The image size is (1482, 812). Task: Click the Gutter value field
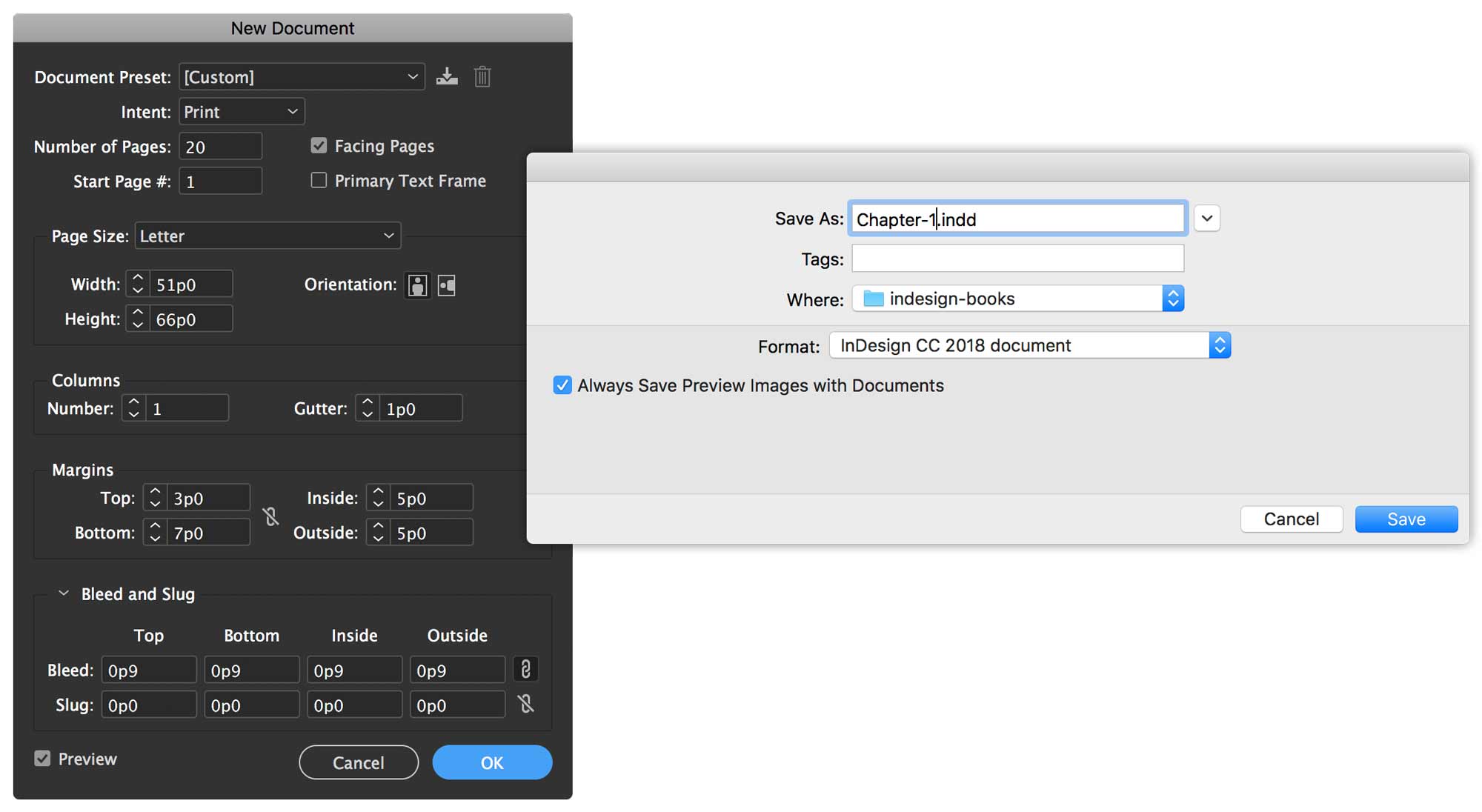tap(421, 408)
